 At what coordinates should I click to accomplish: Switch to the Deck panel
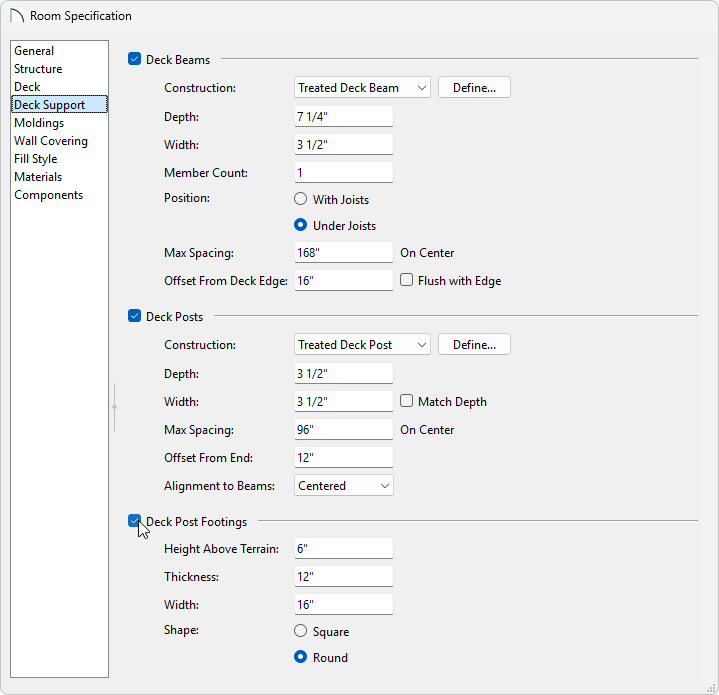pos(59,87)
